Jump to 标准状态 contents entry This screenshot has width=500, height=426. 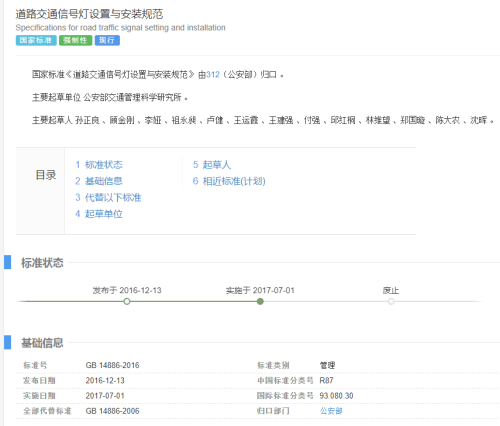(x=99, y=165)
